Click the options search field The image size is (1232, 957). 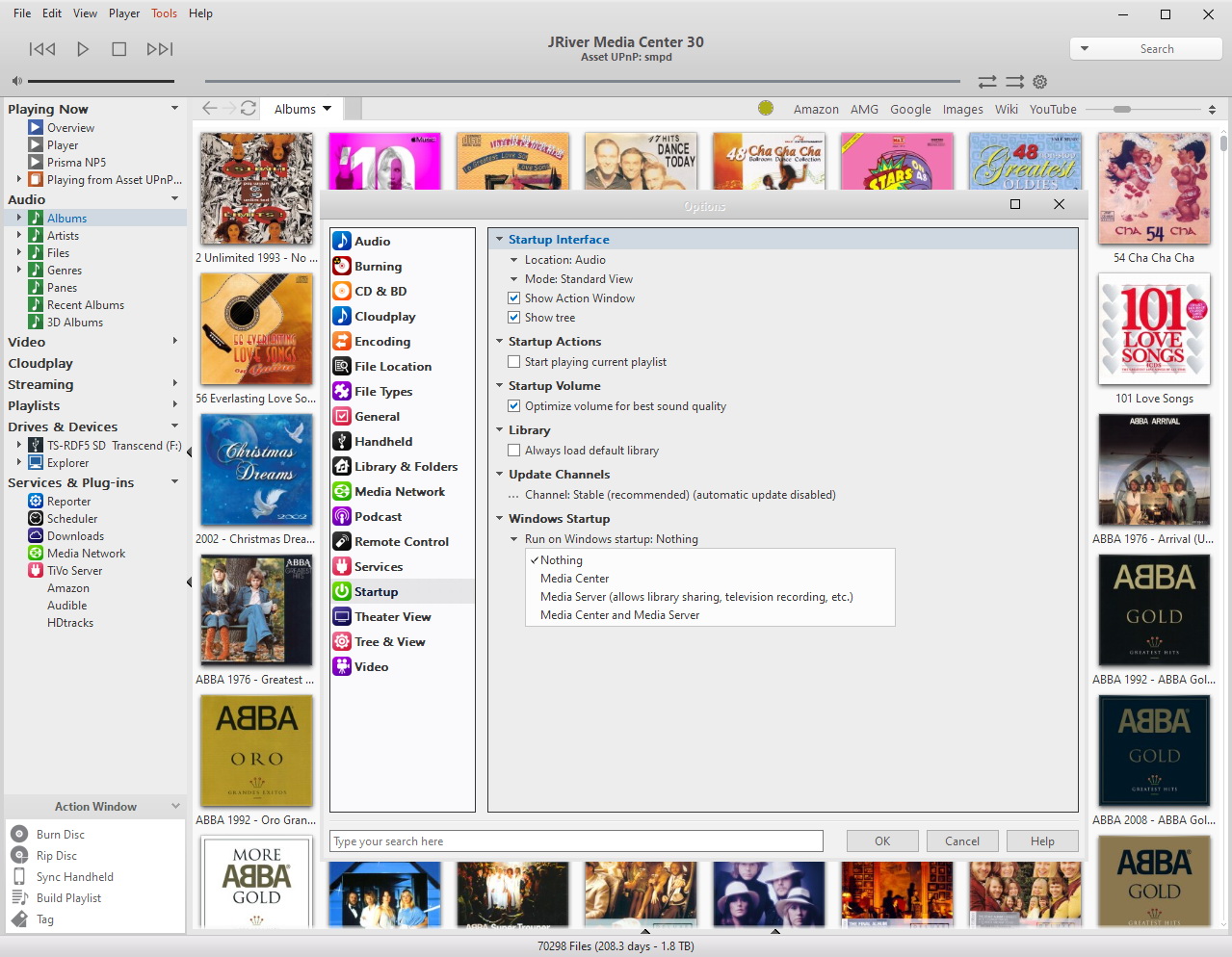(x=576, y=841)
